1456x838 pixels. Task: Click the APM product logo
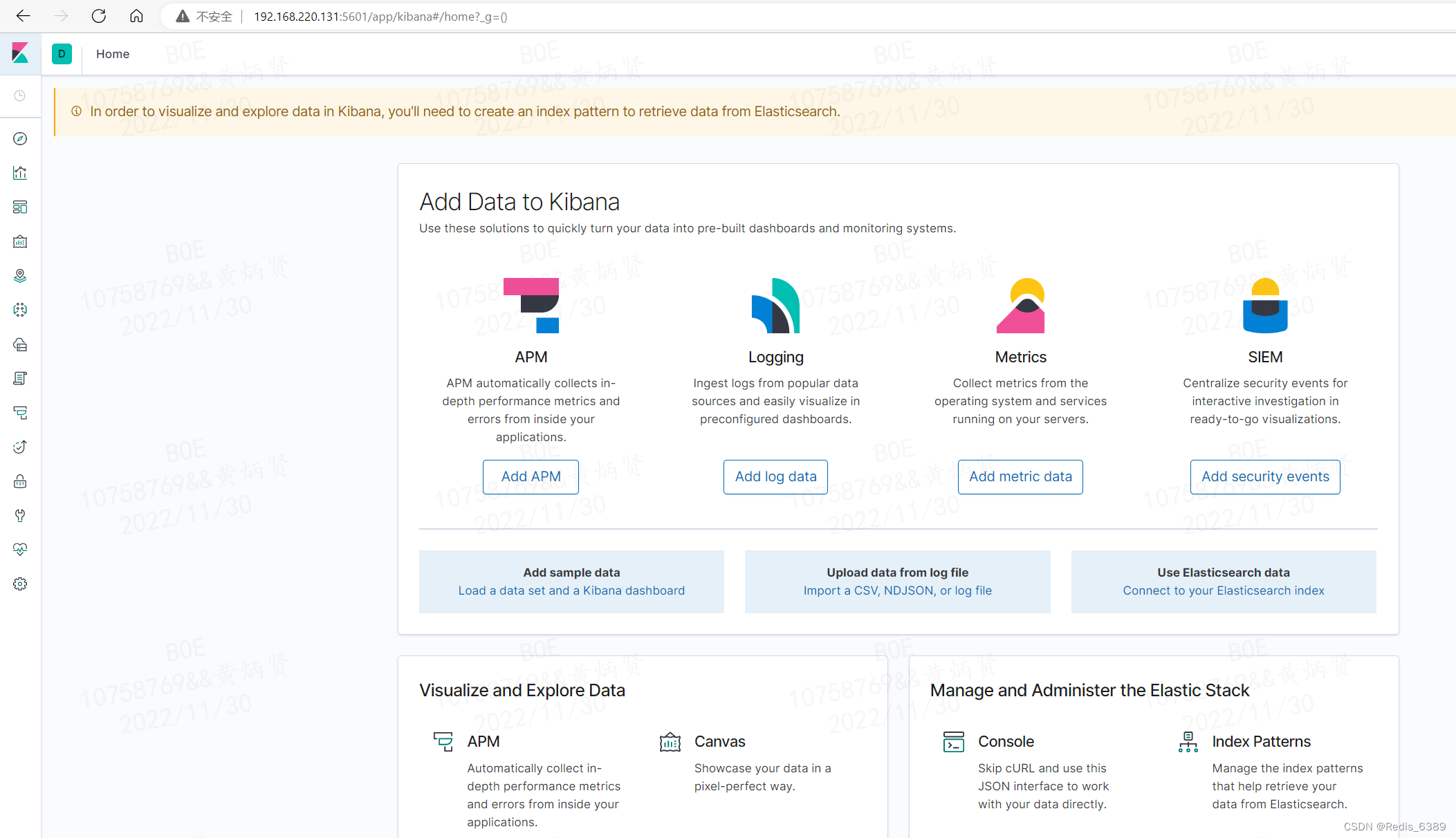tap(531, 306)
